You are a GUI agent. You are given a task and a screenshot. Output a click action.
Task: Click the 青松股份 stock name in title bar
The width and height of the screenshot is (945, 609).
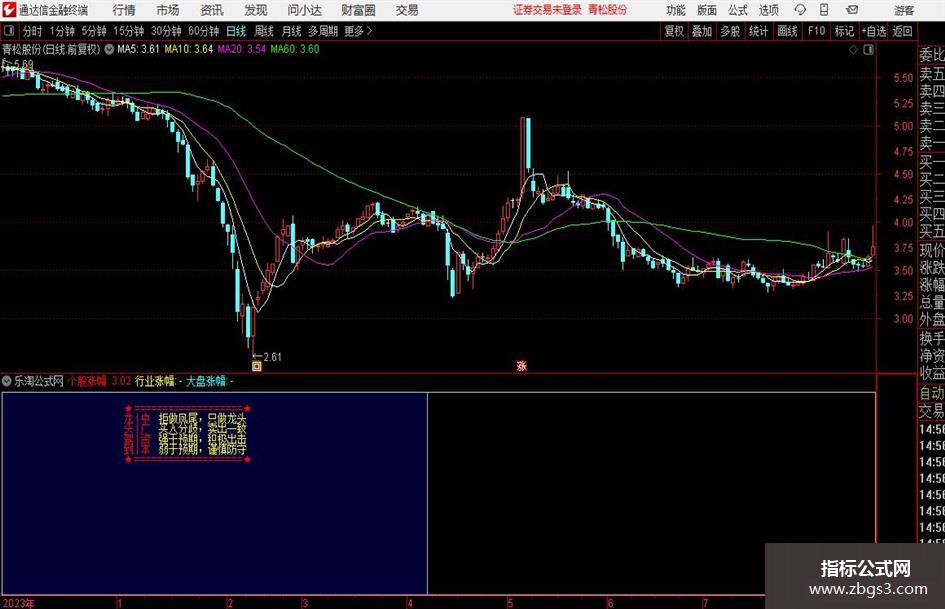pos(608,10)
